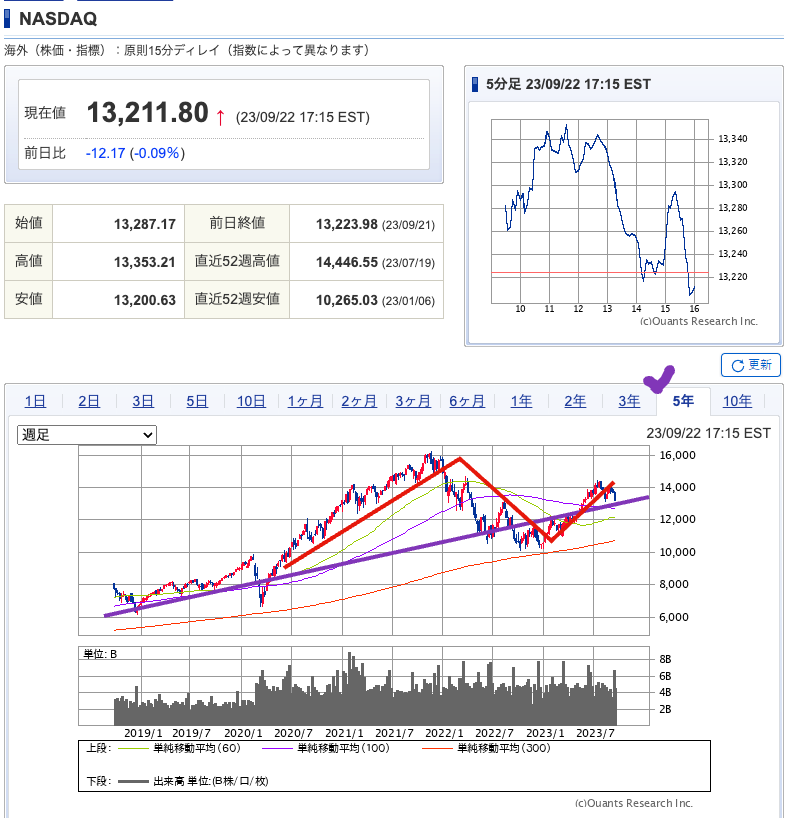Click the 前日終値 value 13,223.98
This screenshot has height=818, width=792.
coord(346,224)
